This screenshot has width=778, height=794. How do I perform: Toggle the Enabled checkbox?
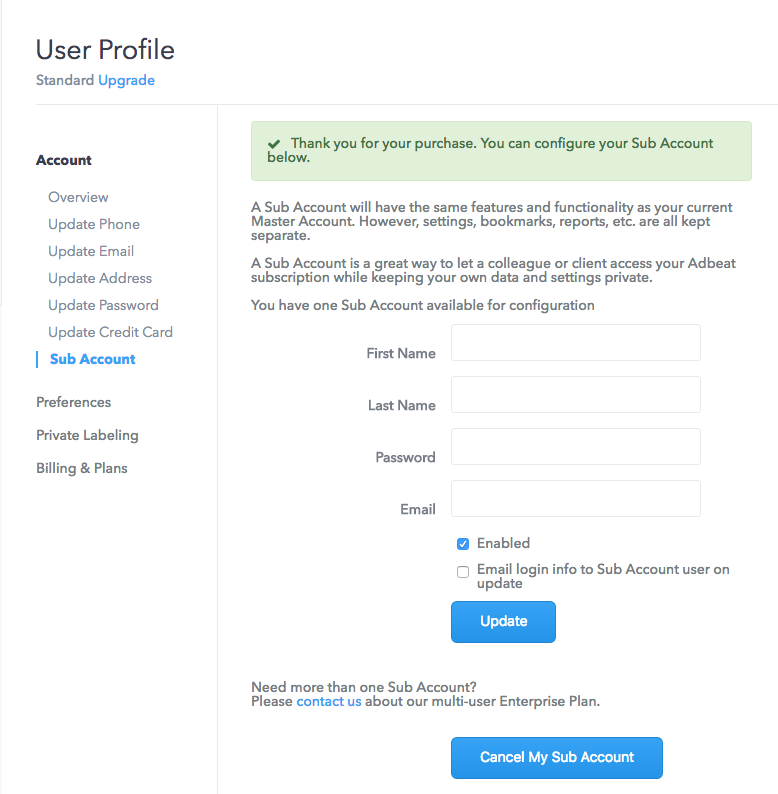click(x=463, y=544)
